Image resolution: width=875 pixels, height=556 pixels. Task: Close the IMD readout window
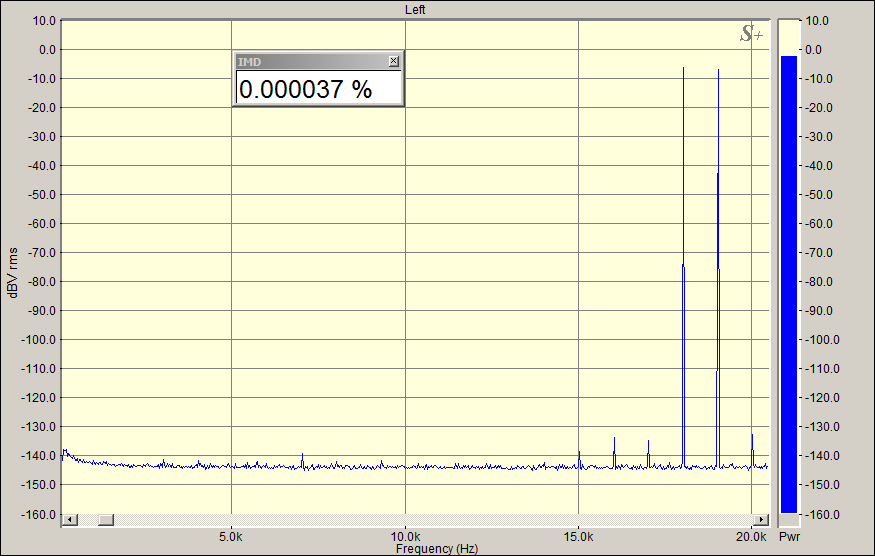click(393, 61)
